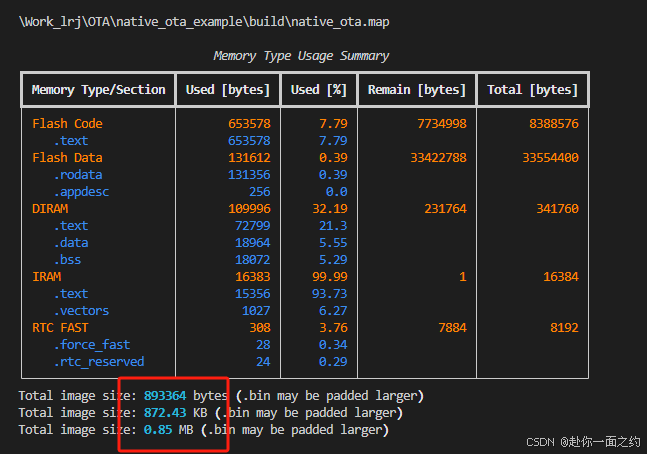Click the Used [bytes] column header

tap(228, 90)
